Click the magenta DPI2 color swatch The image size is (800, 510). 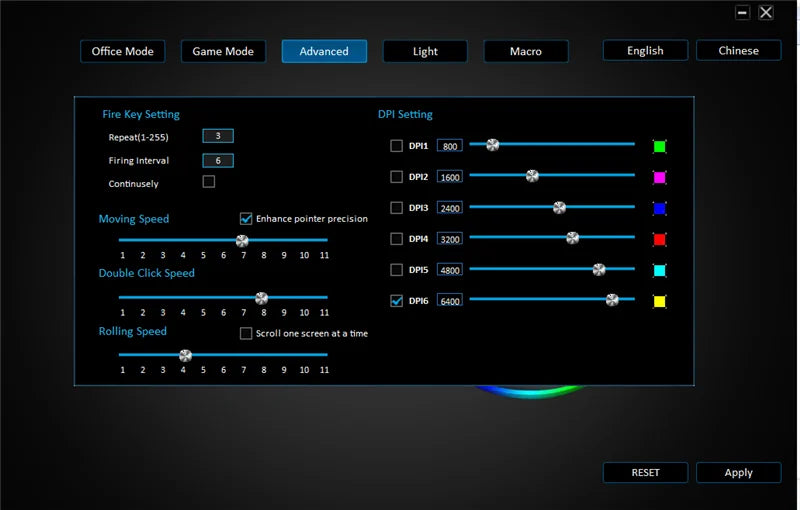659,177
